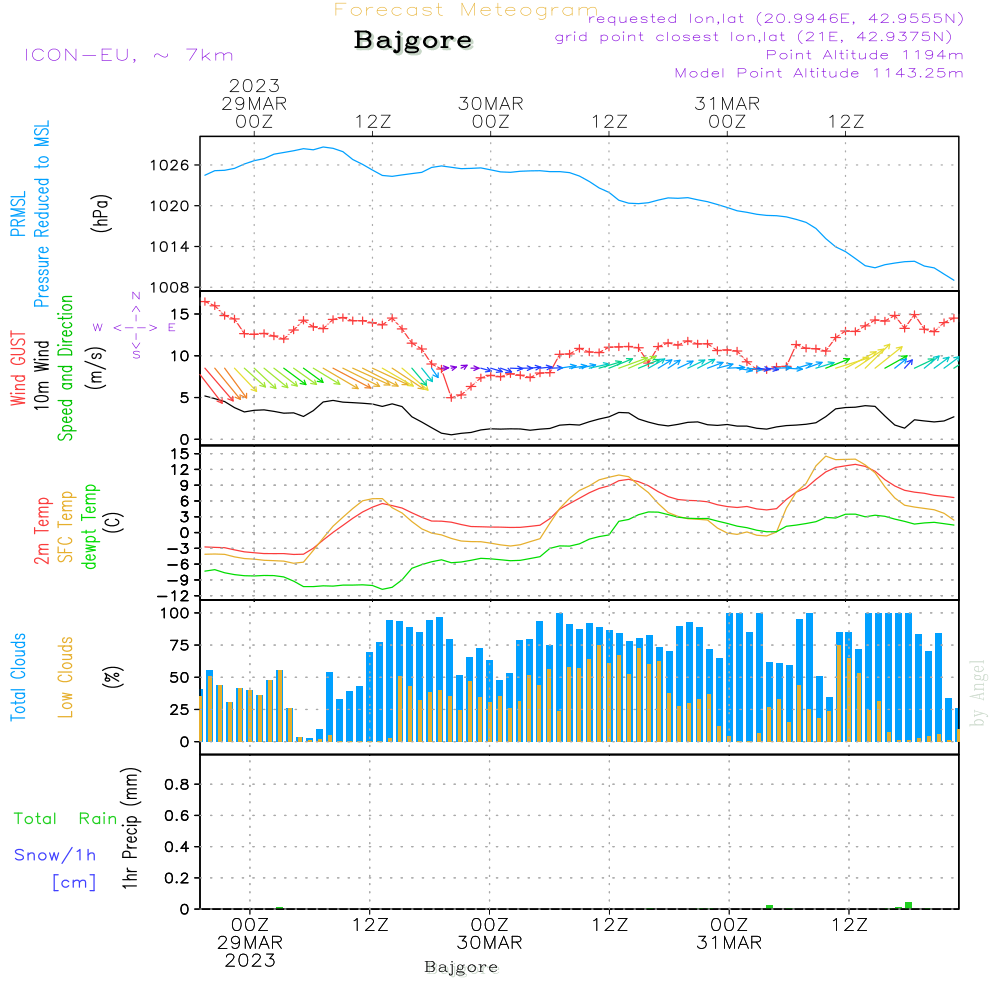Click the '100' cloud percentage axis value
This screenshot has width=1000, height=1000.
click(175, 613)
